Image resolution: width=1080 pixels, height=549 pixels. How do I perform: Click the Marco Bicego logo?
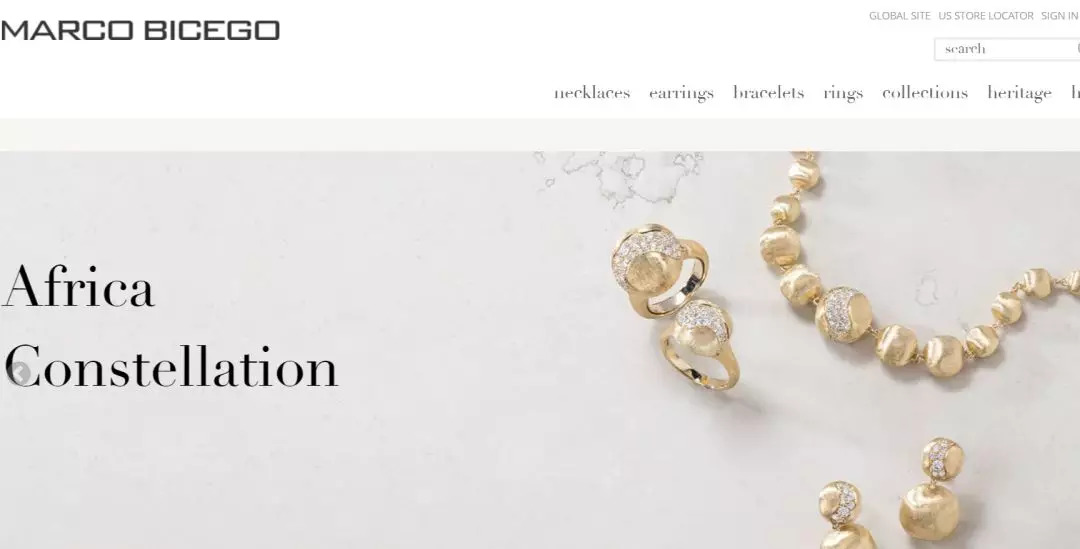140,30
